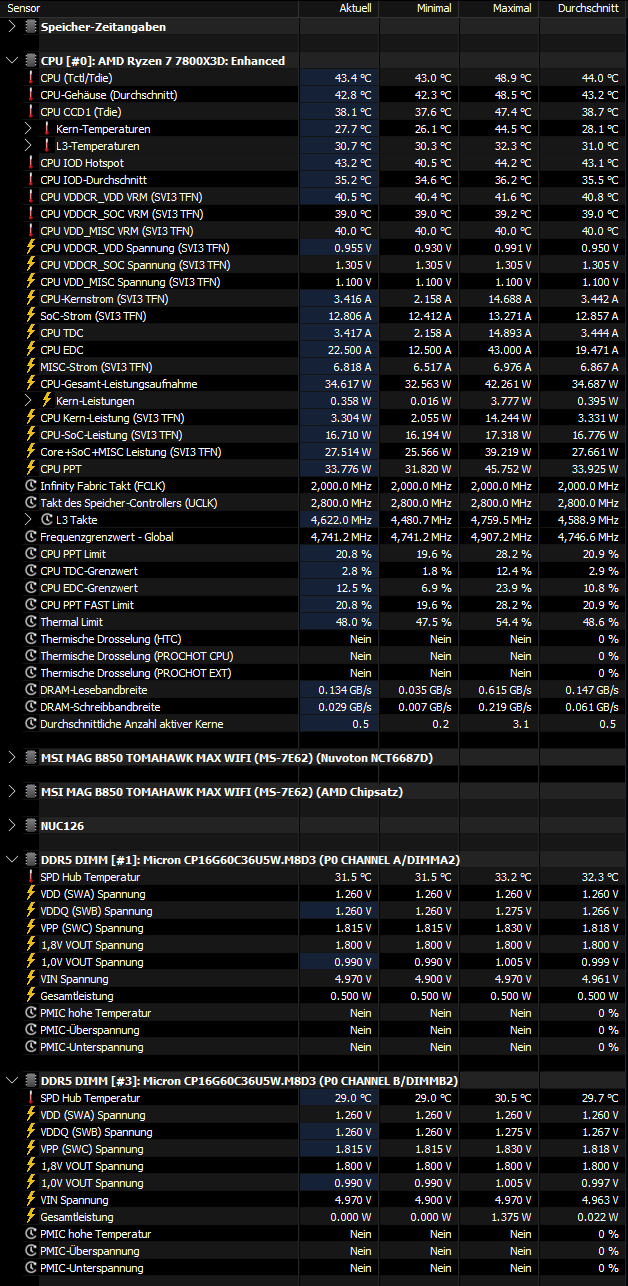The width and height of the screenshot is (628, 1286).
Task: Click the clock icon of Infinity Fabric Takt (FCLK)
Action: 30,486
